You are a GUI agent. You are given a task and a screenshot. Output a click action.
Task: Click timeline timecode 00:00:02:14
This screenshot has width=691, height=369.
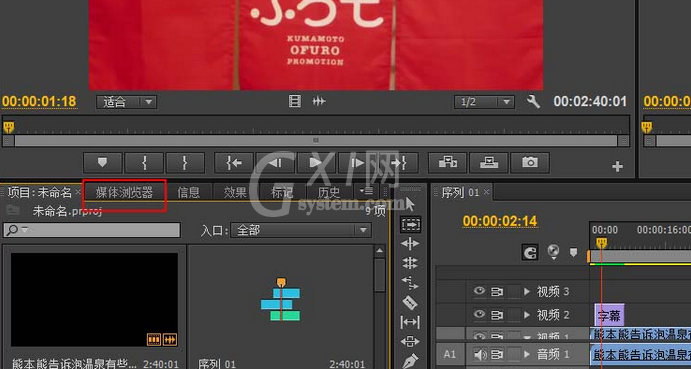(x=500, y=221)
